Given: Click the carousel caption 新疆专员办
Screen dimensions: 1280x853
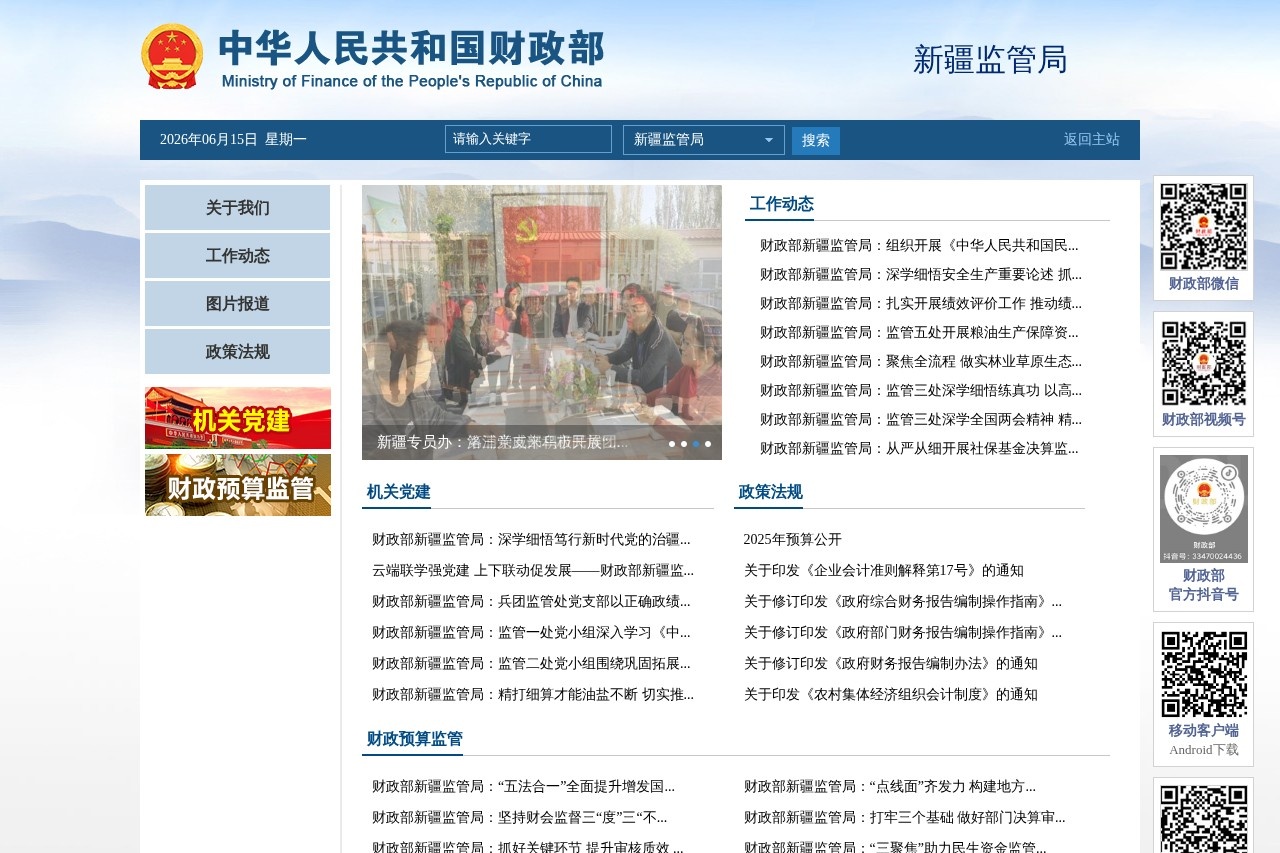Looking at the screenshot, I should 503,442.
